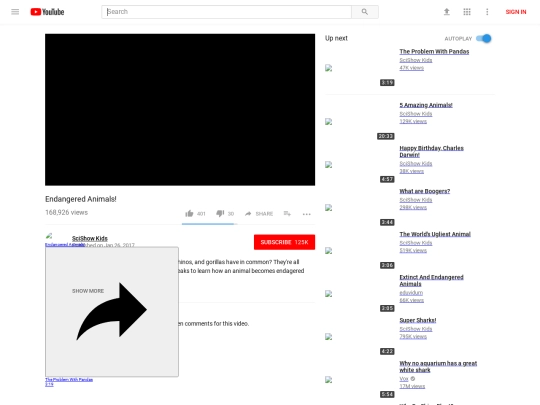Open Happy Birthday, Charles Darwin! video
540x405 pixels.
pos(432,151)
